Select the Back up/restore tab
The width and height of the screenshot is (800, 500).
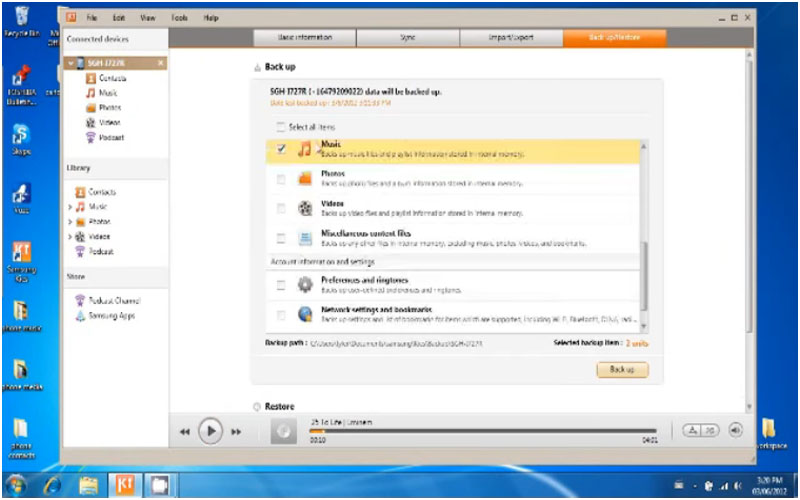coord(614,38)
